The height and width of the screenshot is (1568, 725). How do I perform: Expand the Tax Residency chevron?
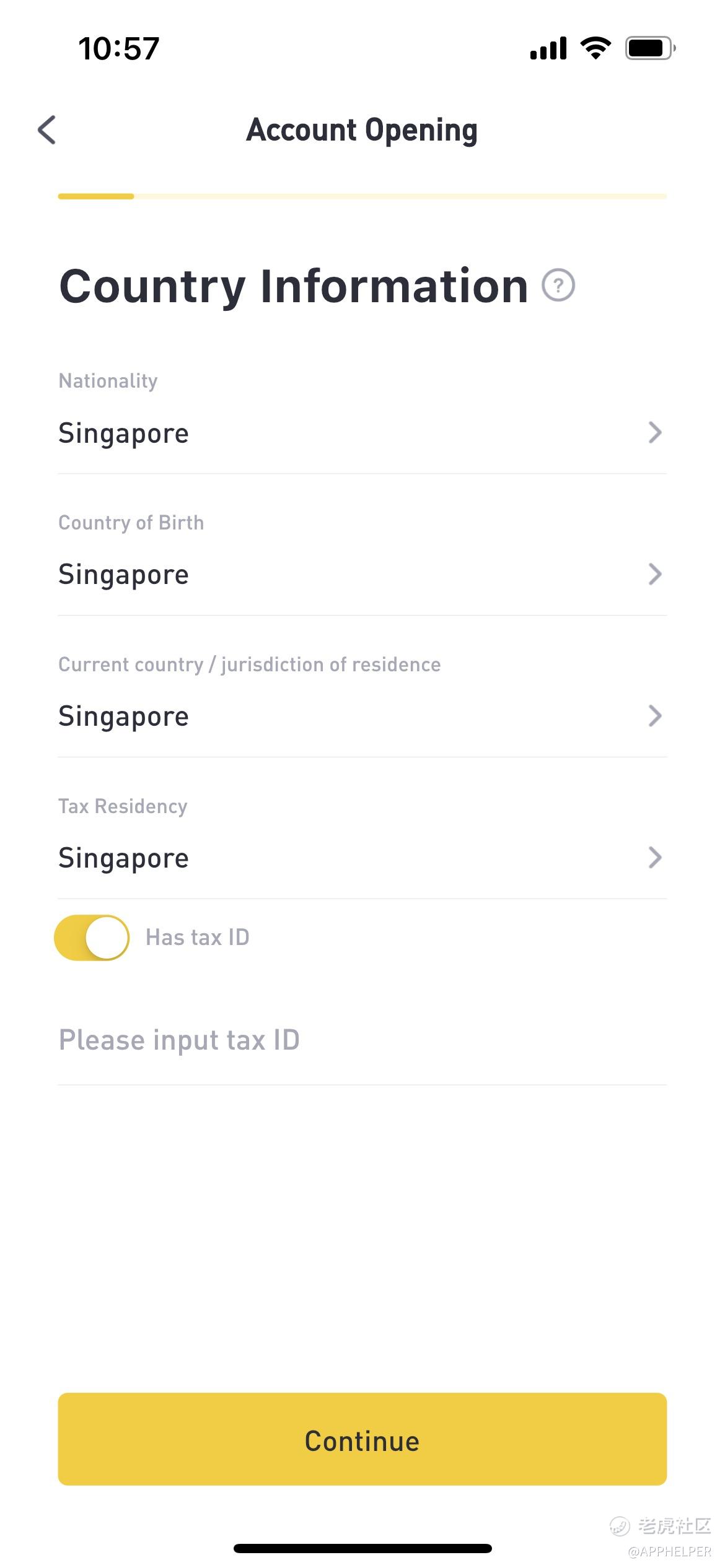click(x=654, y=858)
